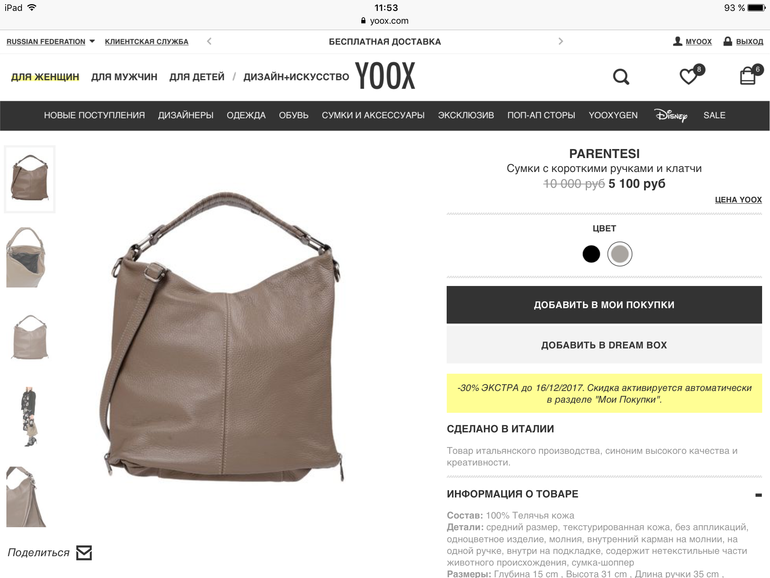This screenshot has height=578, width=770.
Task: Collapse the Информация о товаре section
Action: (x=758, y=495)
